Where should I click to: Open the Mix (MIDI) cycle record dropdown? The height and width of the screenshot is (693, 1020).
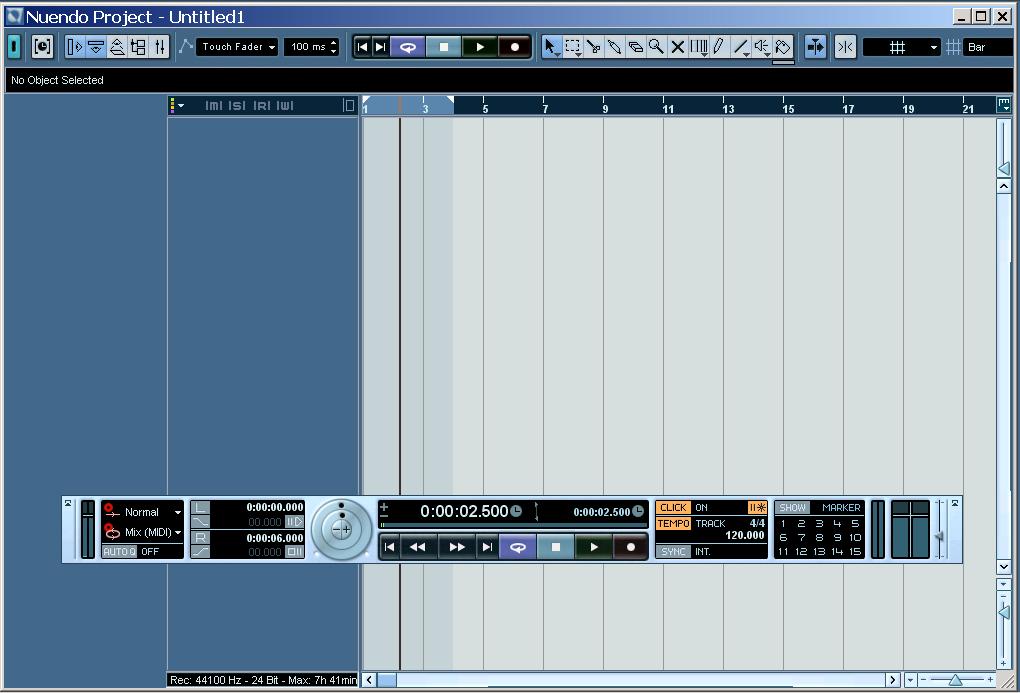pos(143,532)
